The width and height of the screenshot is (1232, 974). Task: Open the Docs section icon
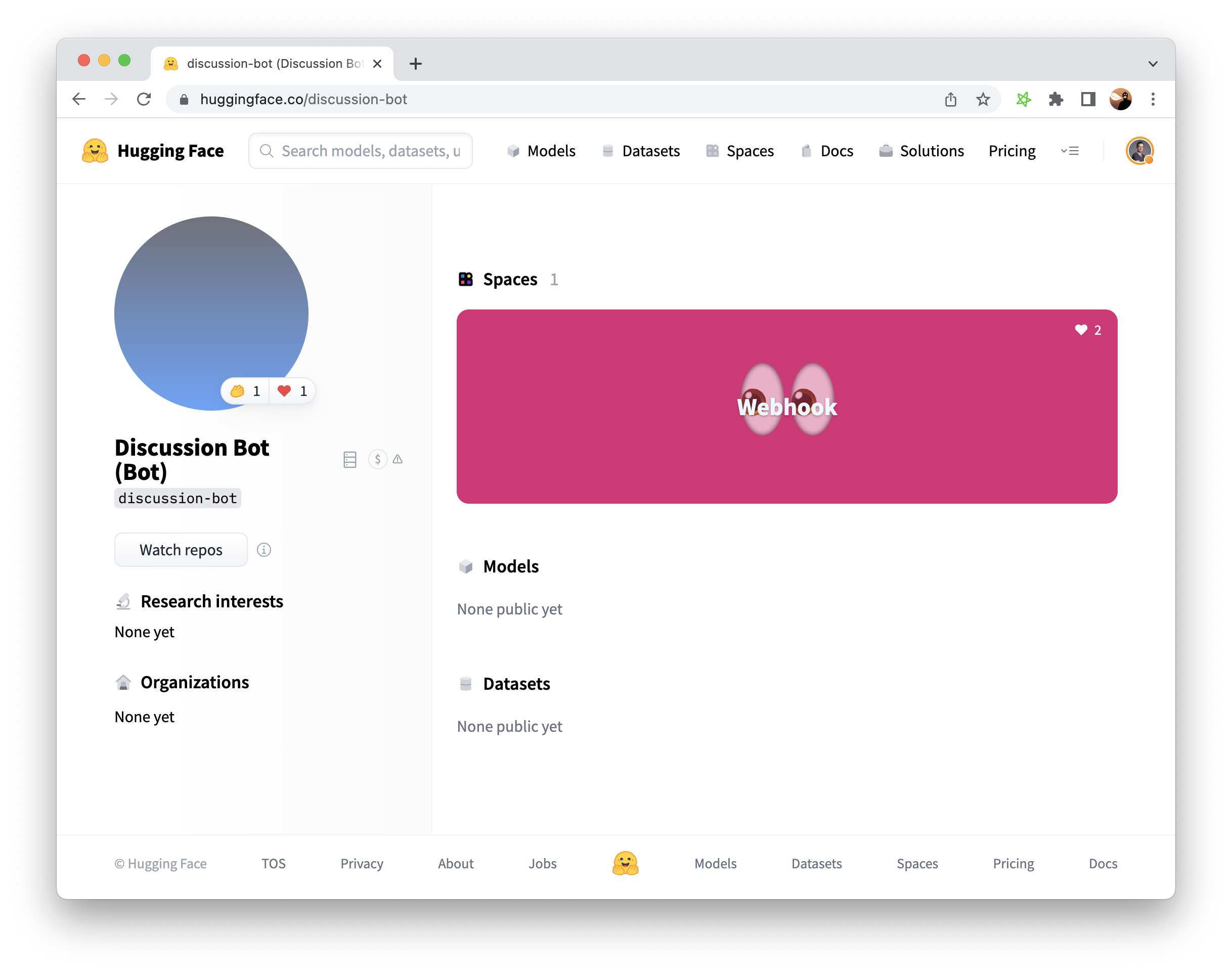coord(807,151)
